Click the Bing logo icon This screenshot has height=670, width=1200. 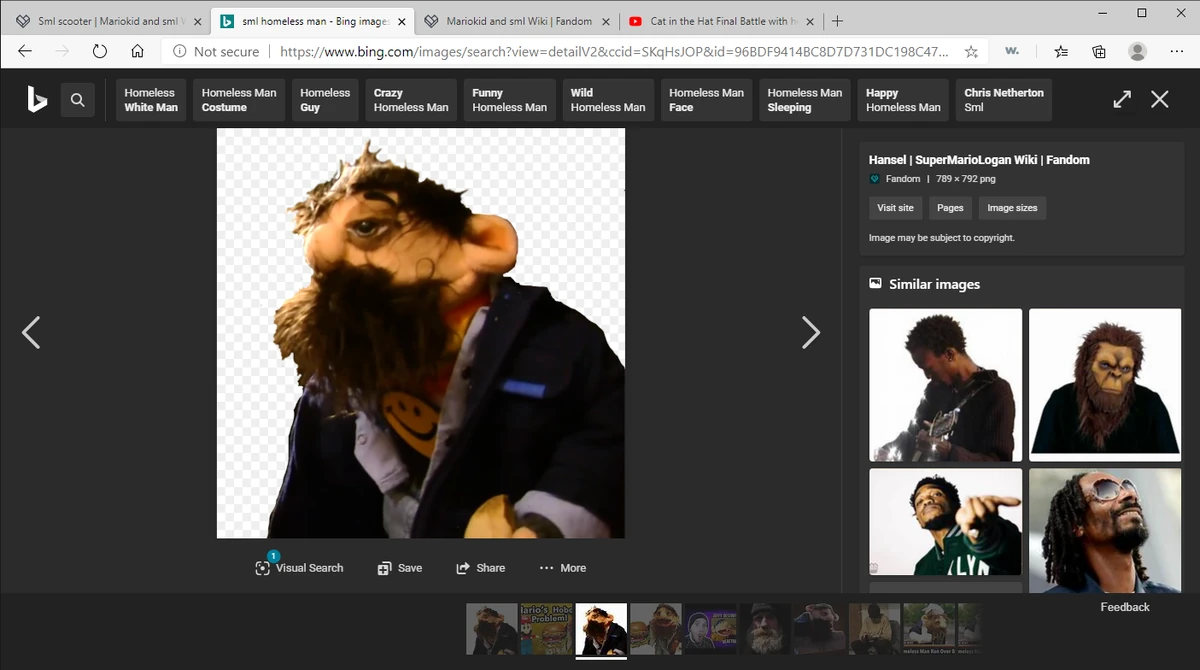coord(37,99)
